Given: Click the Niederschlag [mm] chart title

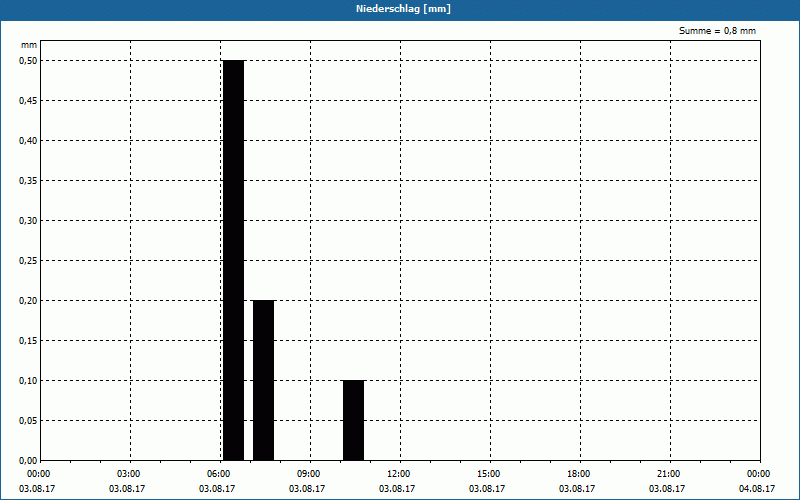Looking at the screenshot, I should click(403, 9).
